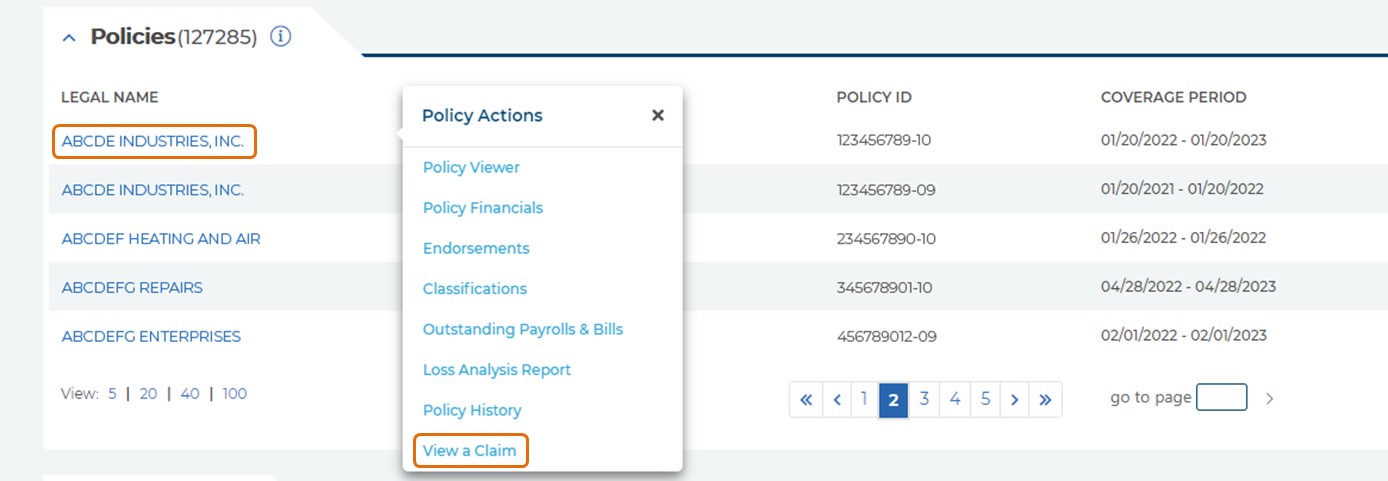Show 40 policies per page
1388x481 pixels.
tap(190, 394)
